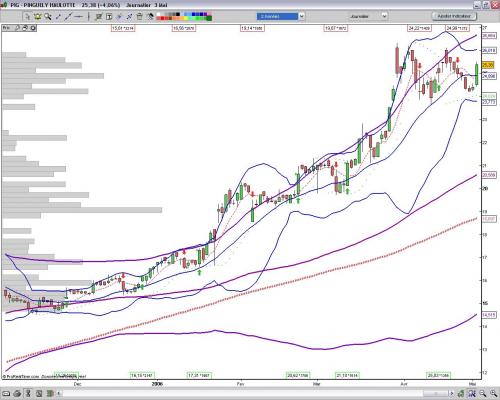Click the highlighted icon left of zoom-out

[472, 394]
